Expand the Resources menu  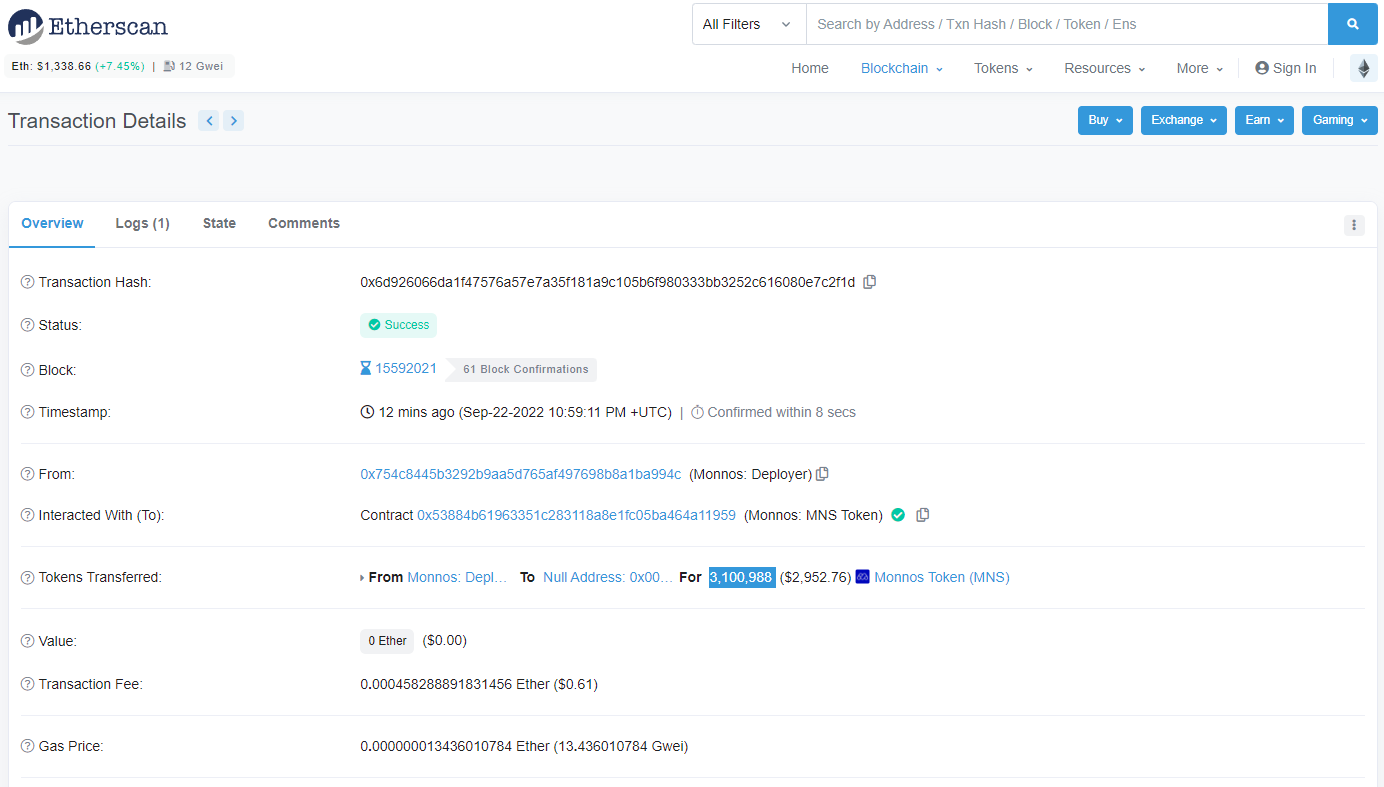pos(1105,68)
